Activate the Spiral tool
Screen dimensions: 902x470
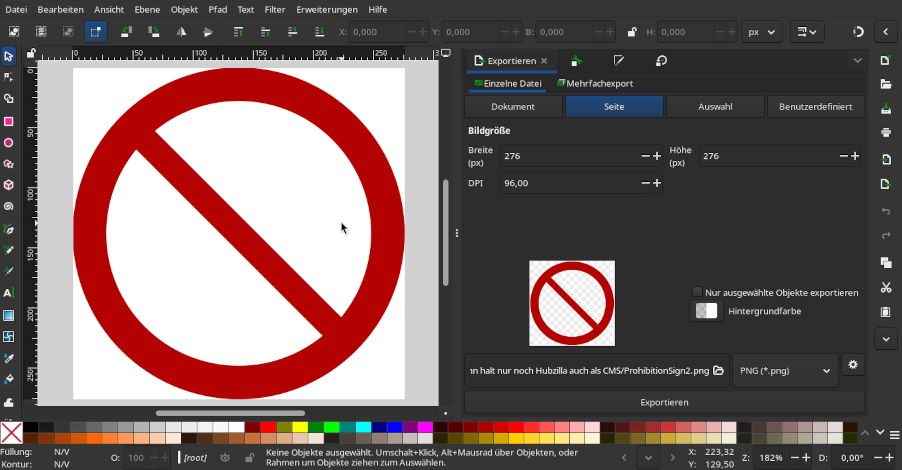pos(8,207)
